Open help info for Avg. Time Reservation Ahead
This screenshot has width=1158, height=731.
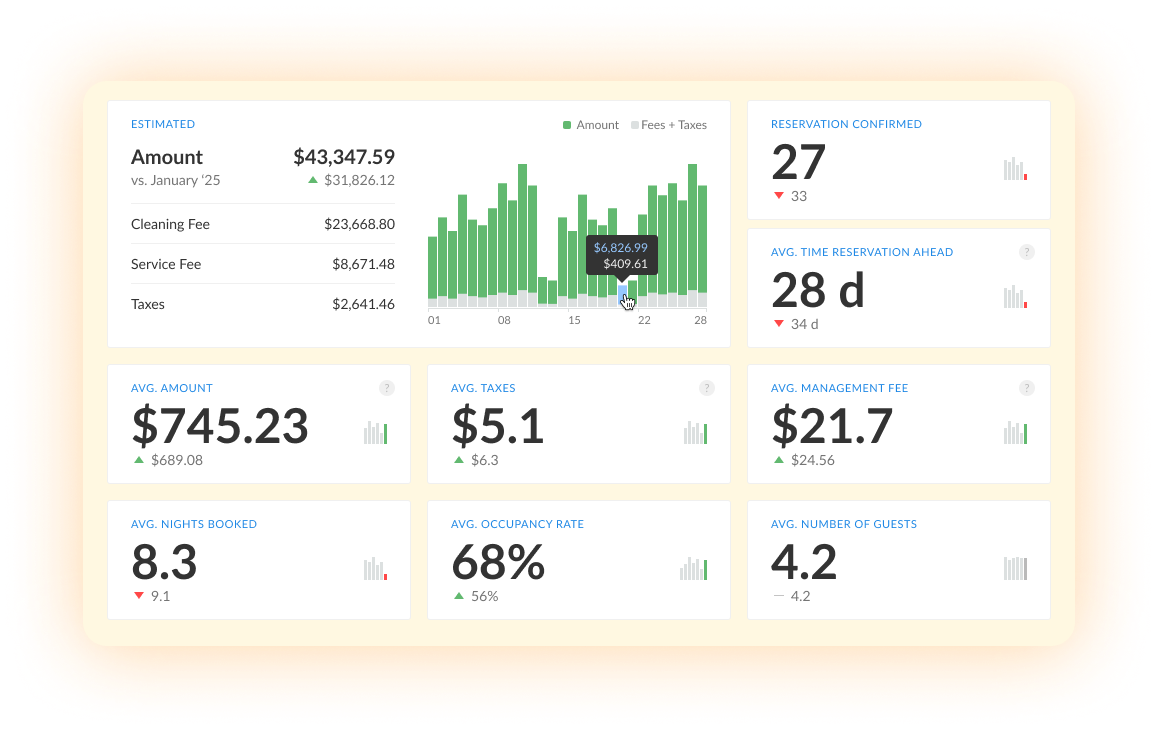pyautogui.click(x=1026, y=252)
